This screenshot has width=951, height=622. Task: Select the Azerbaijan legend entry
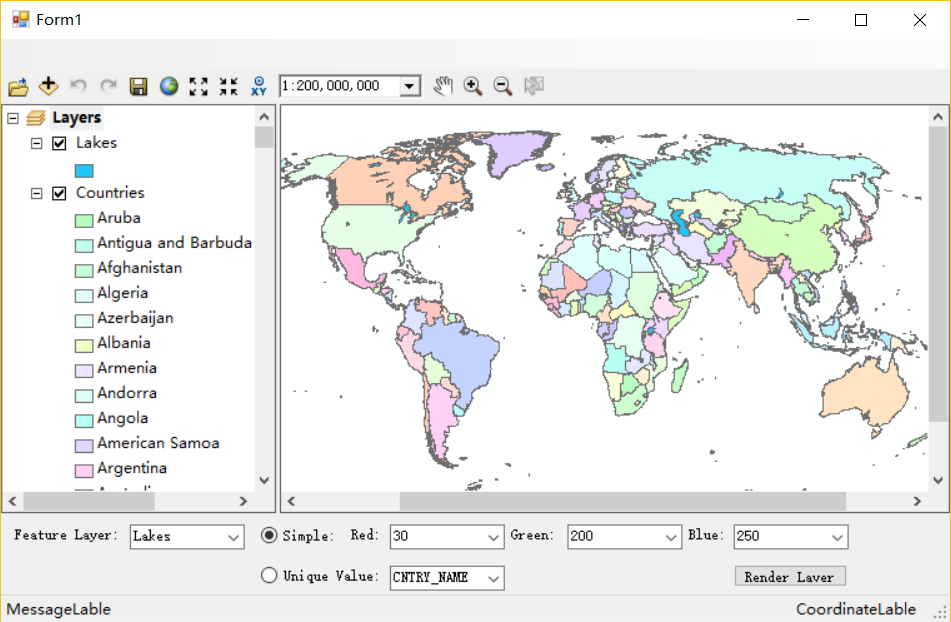tap(135, 318)
